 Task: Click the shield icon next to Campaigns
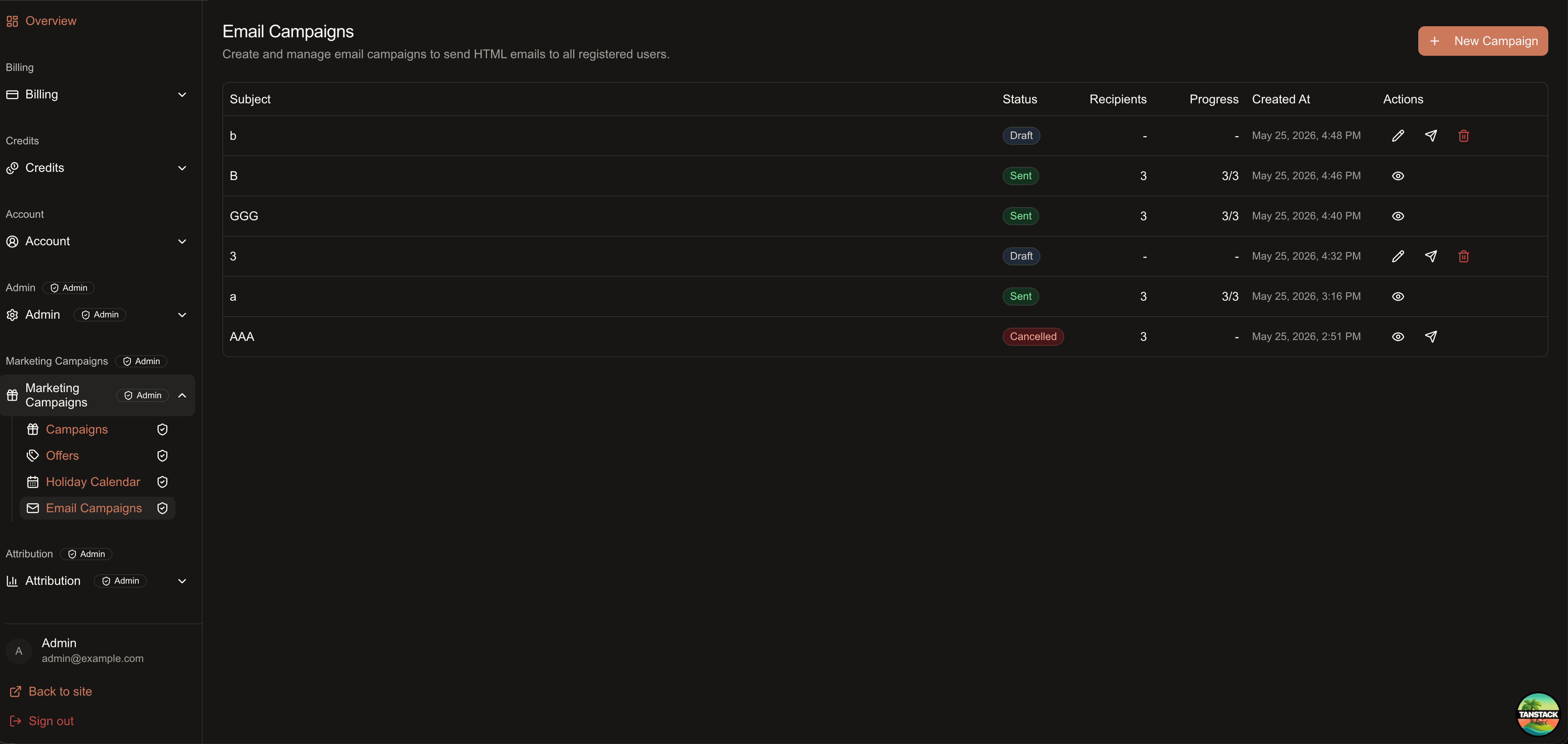pos(162,429)
